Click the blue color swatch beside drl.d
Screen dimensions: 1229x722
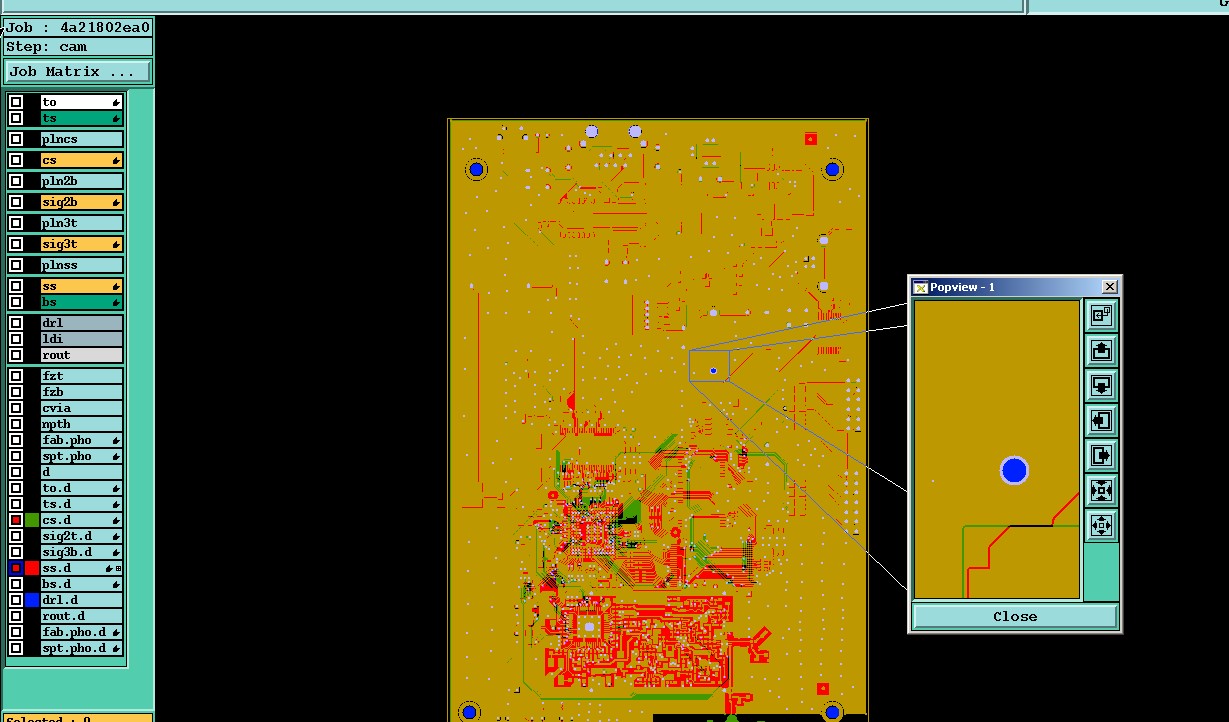tap(32, 600)
